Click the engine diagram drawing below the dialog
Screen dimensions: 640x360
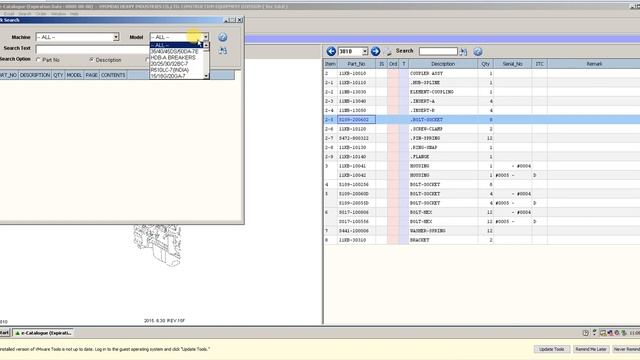pyautogui.click(x=158, y=245)
